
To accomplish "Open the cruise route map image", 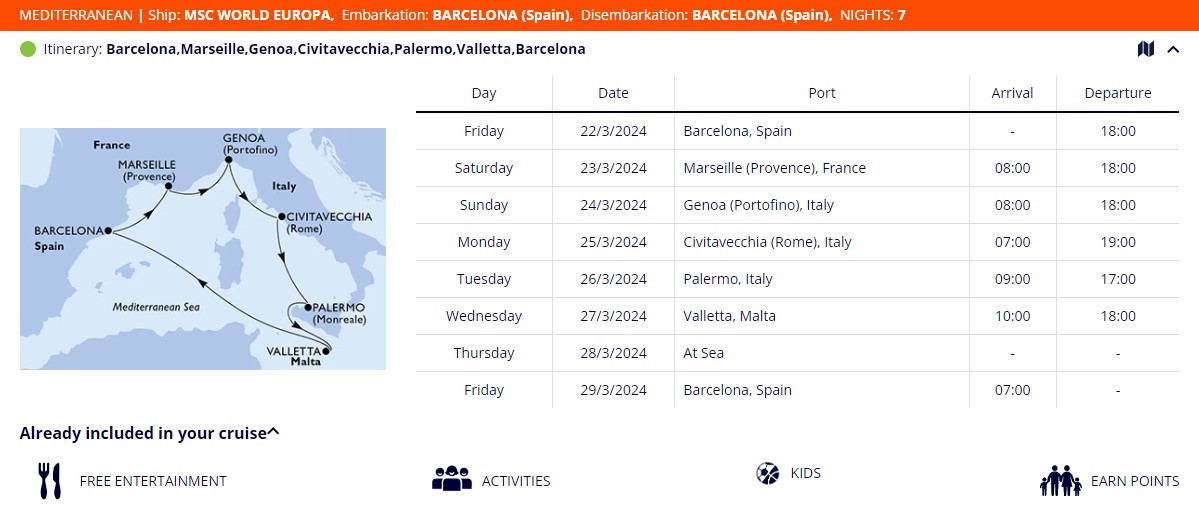I will (x=203, y=248).
